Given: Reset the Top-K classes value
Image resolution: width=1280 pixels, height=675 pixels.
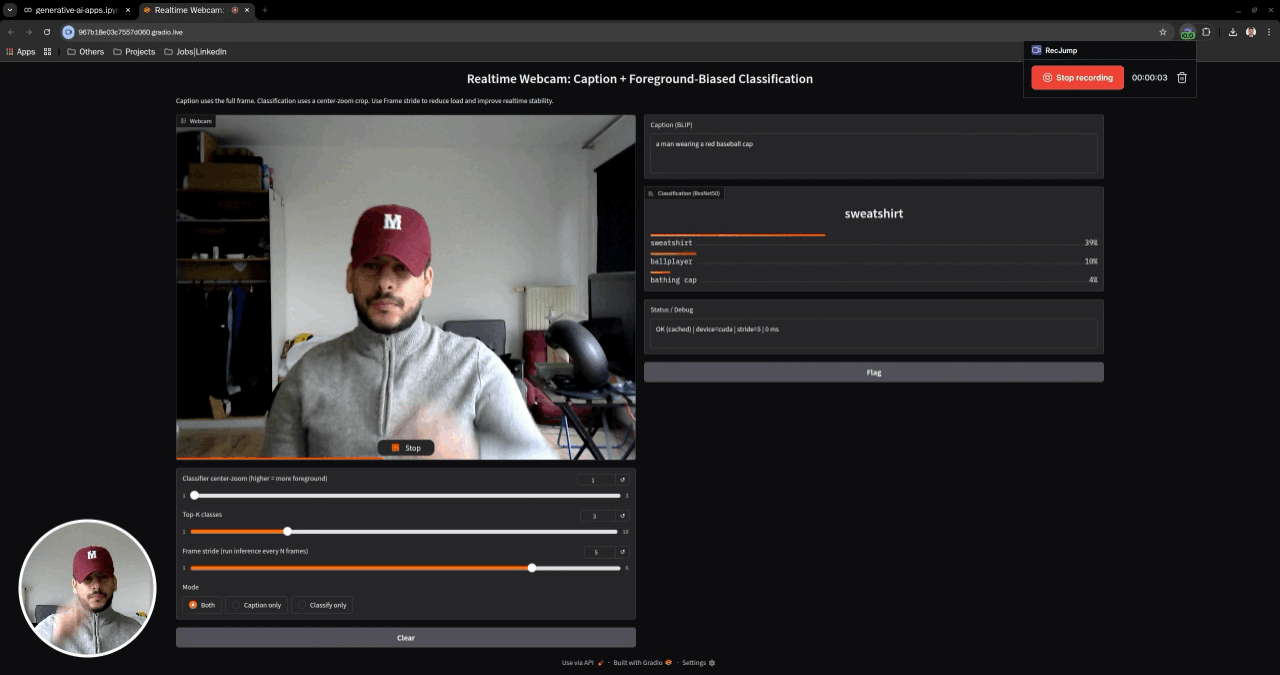Looking at the screenshot, I should pyautogui.click(x=622, y=516).
